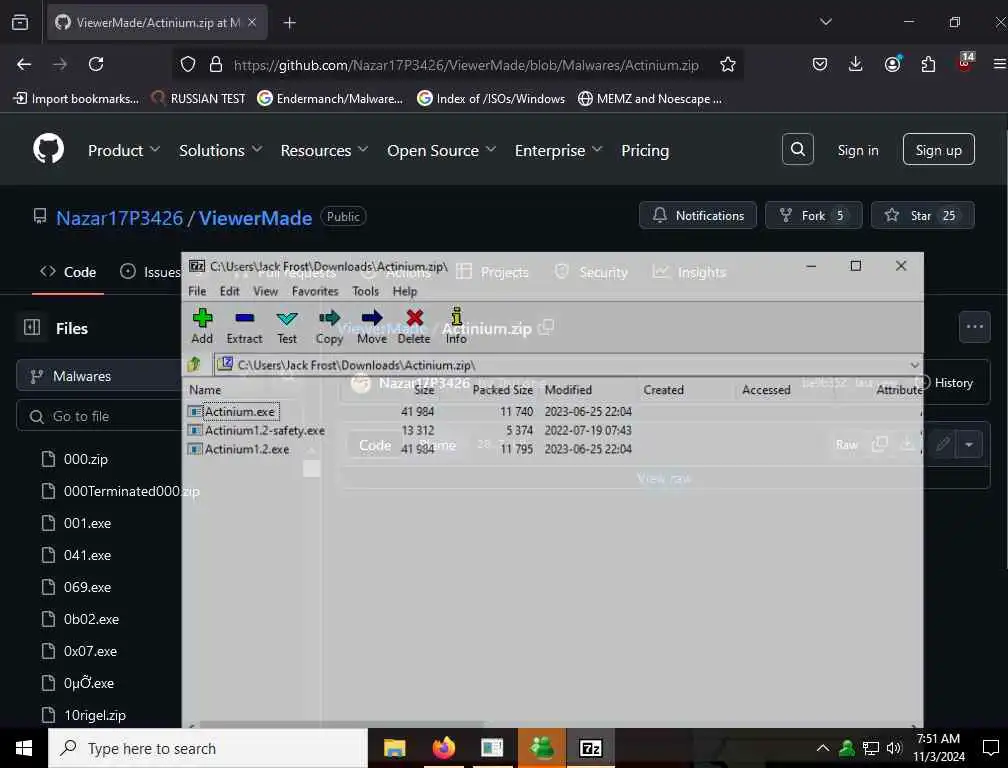This screenshot has height=768, width=1008.
Task: Click the Add button in 7-Zip toolbar
Action: 202,326
